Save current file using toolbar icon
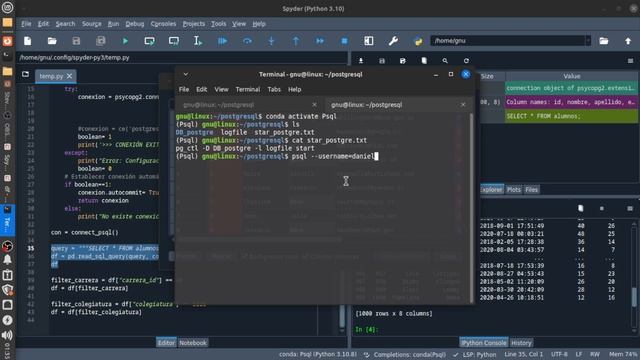The height and width of the screenshot is (360, 640). pos(76,41)
